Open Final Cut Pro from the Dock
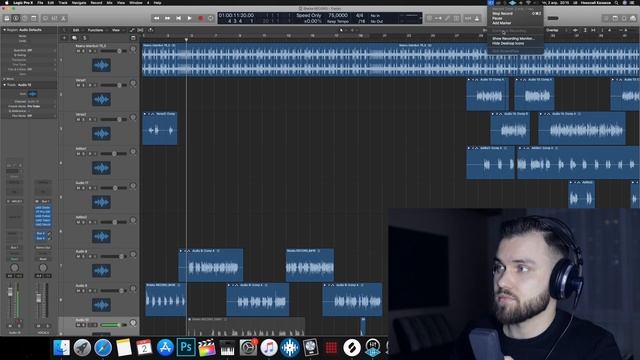Image resolution: width=640 pixels, height=360 pixels. click(x=207, y=347)
